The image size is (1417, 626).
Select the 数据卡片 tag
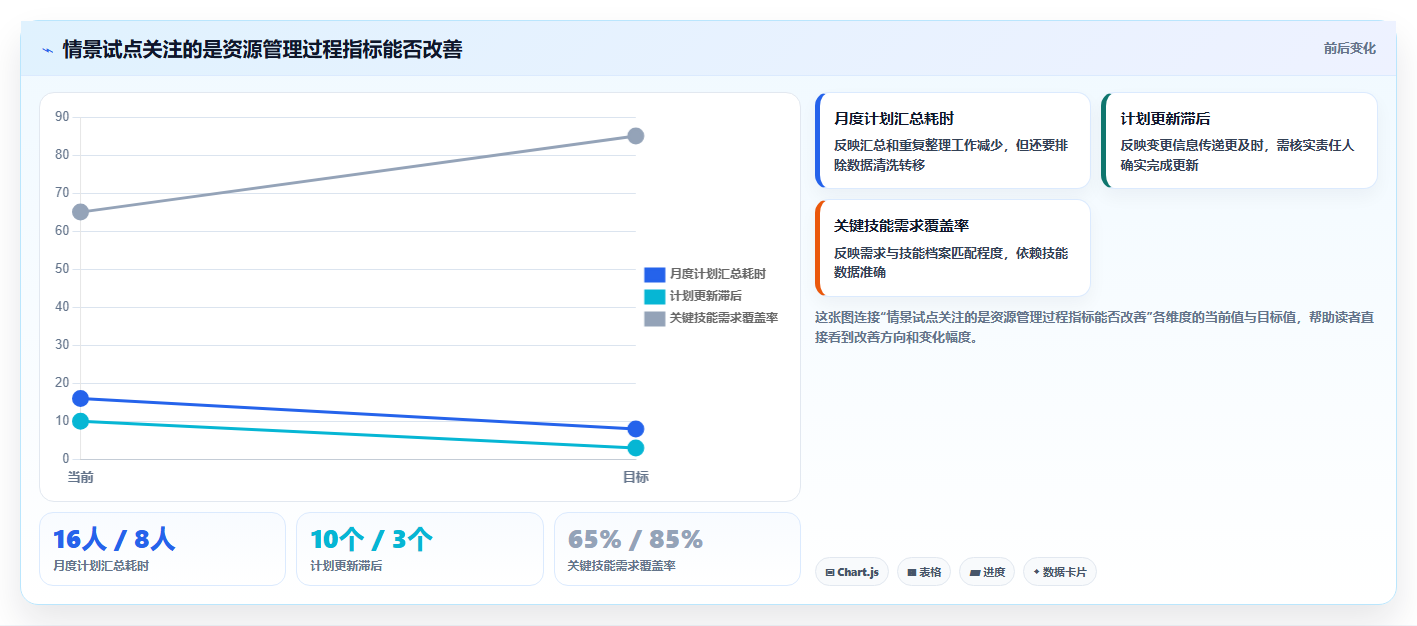(1059, 572)
